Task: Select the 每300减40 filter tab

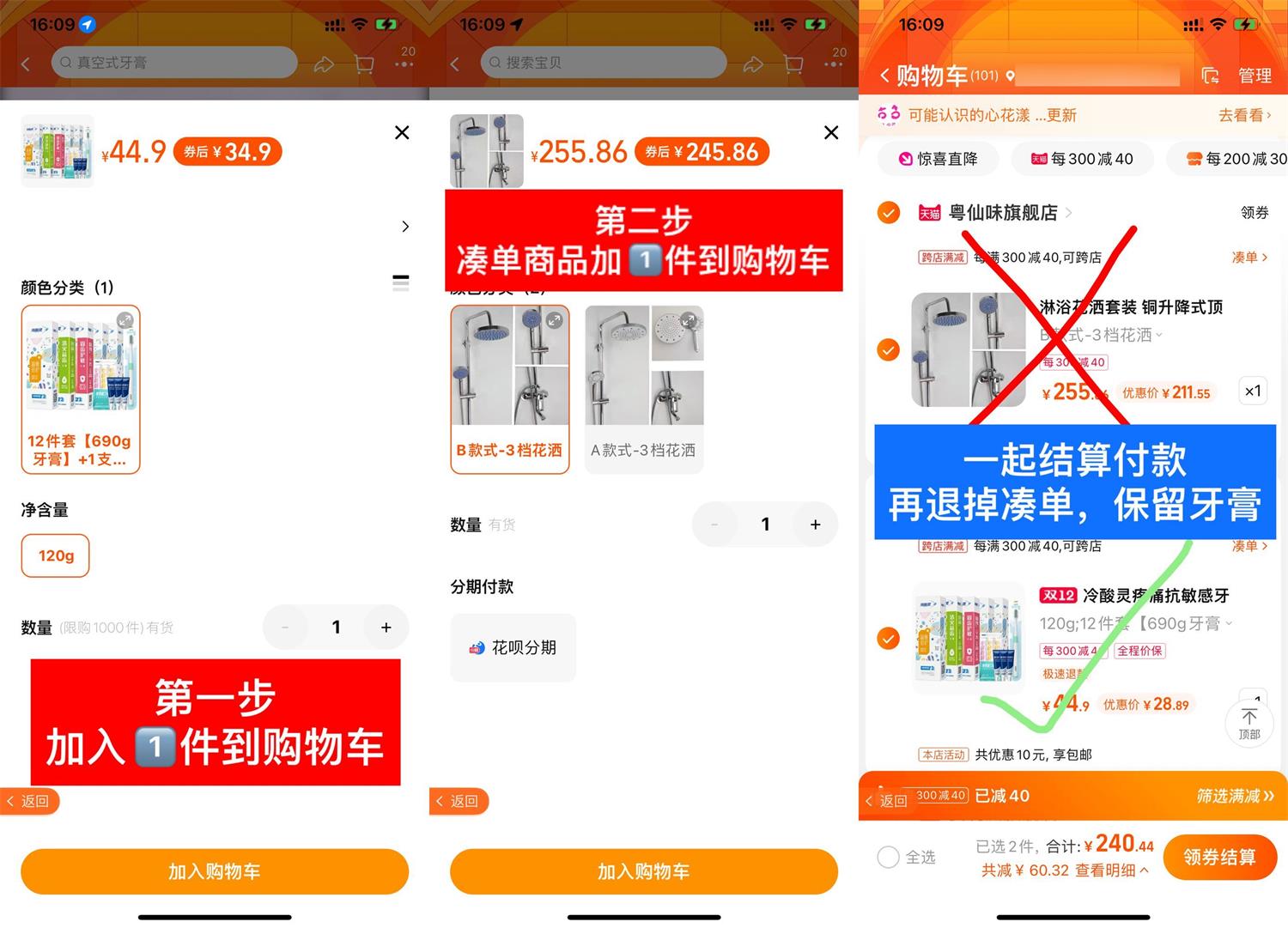Action: [1081, 159]
